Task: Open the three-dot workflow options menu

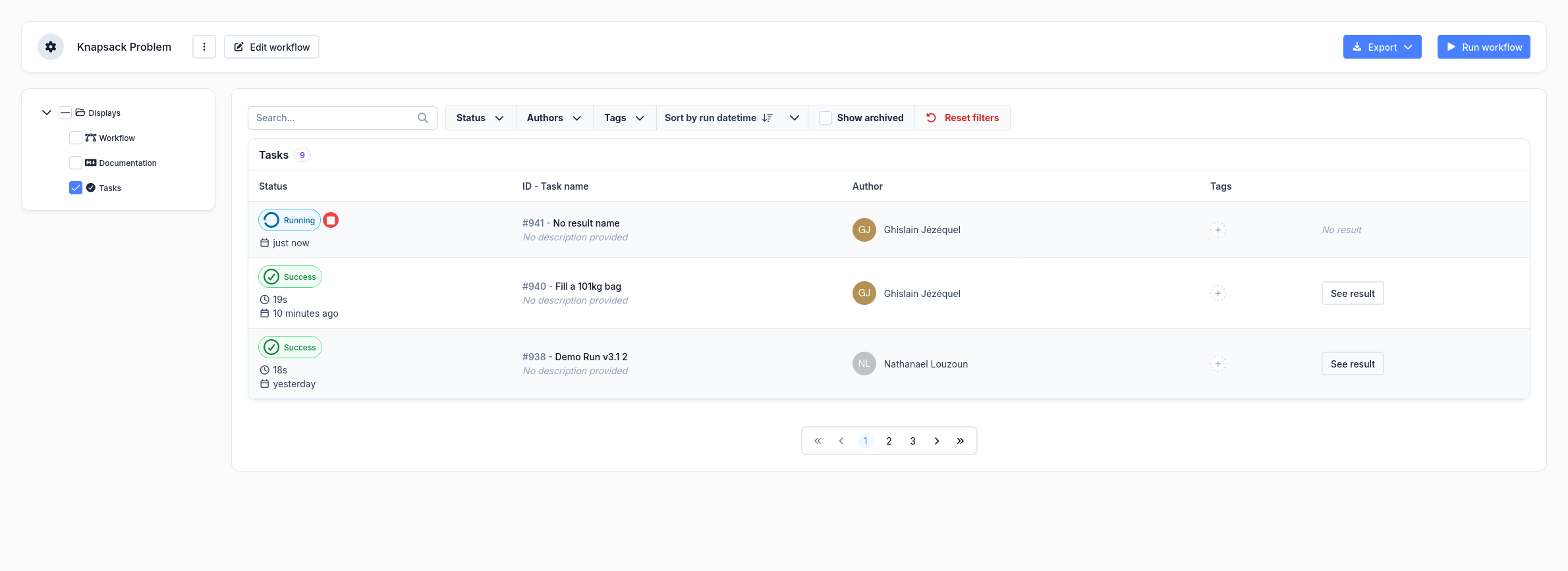Action: [204, 47]
